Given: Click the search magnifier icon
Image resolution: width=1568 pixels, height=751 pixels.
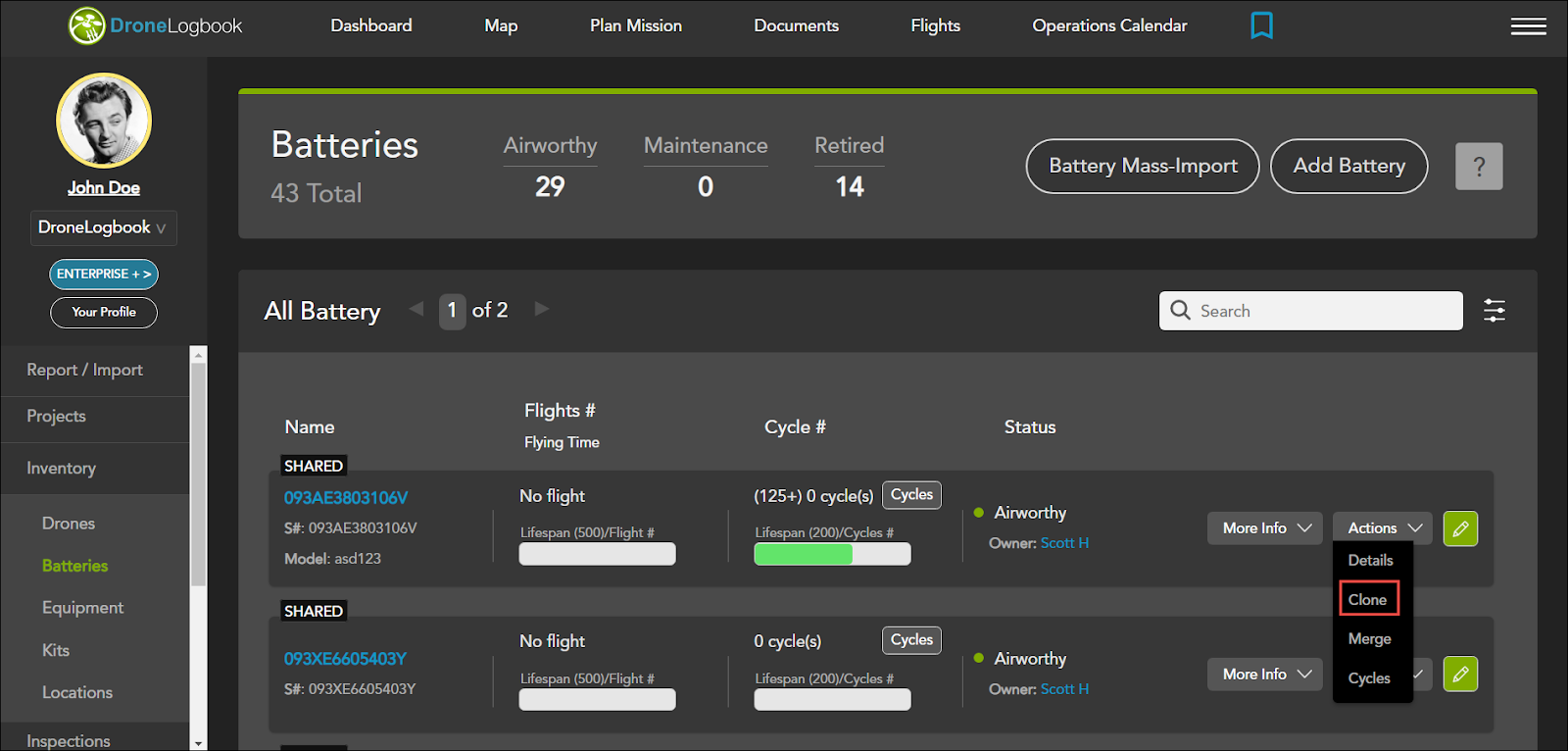Looking at the screenshot, I should [1181, 311].
